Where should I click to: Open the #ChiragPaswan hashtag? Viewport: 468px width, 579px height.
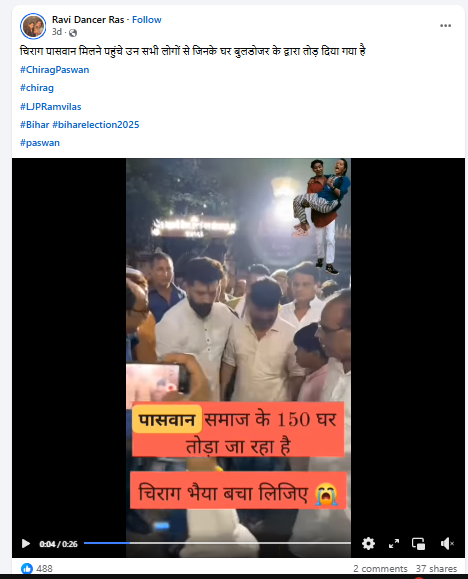pos(55,70)
